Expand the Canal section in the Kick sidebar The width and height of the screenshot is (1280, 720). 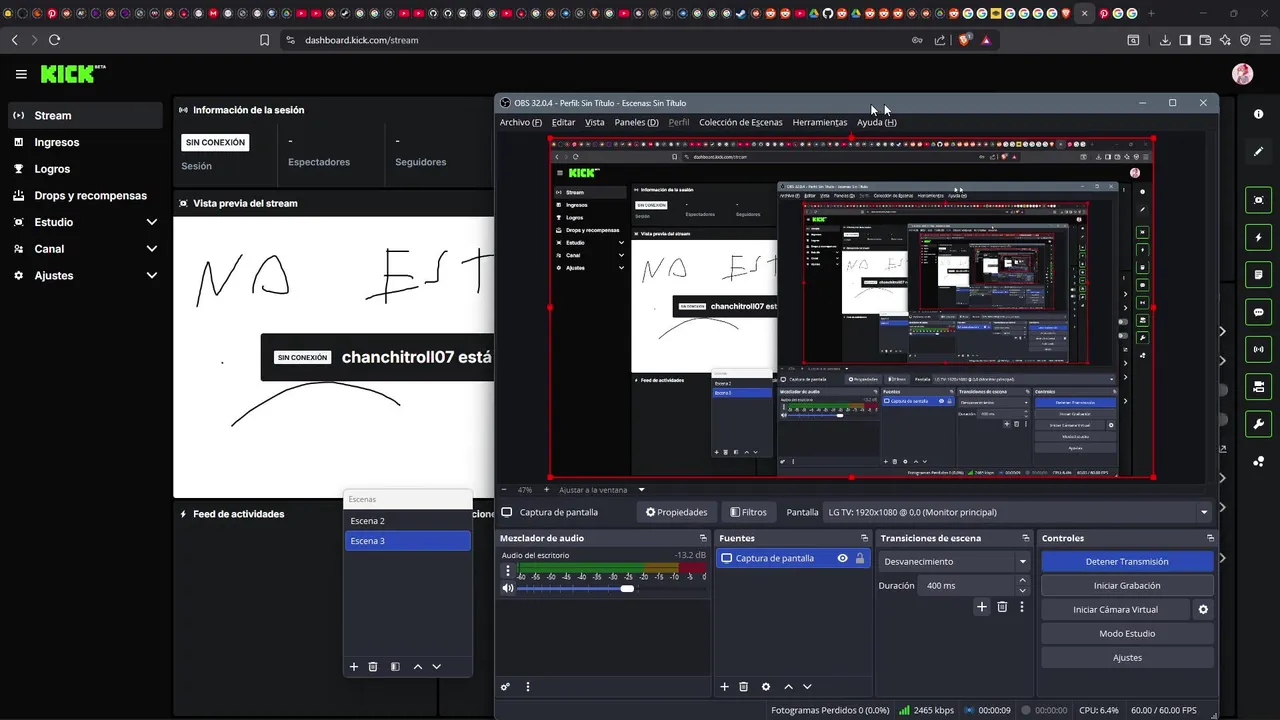coord(152,249)
